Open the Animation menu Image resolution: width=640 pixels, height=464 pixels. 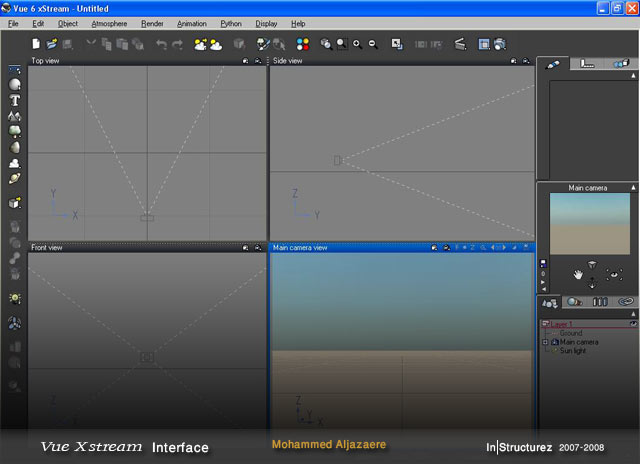coord(192,24)
